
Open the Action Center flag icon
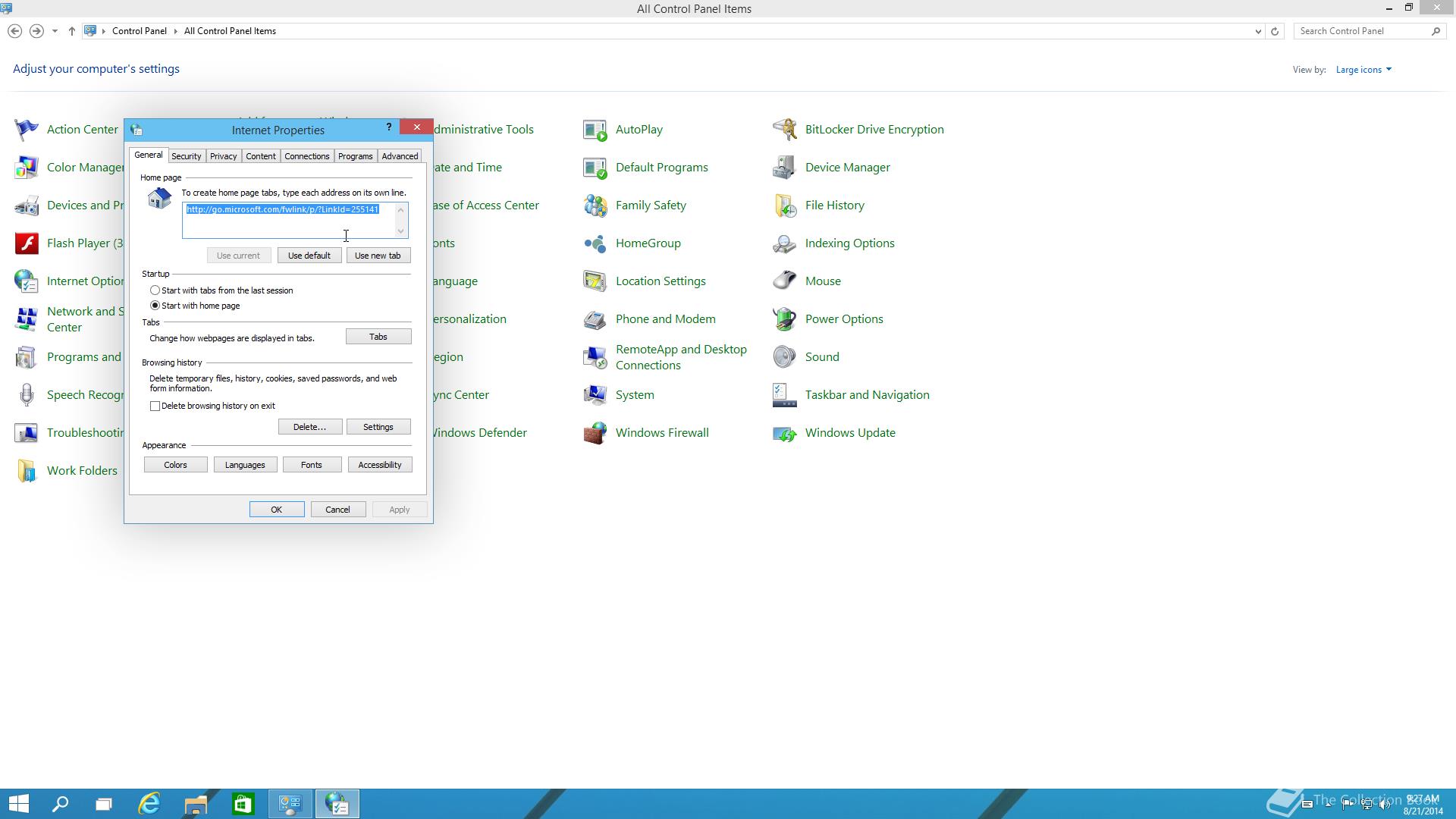(27, 130)
